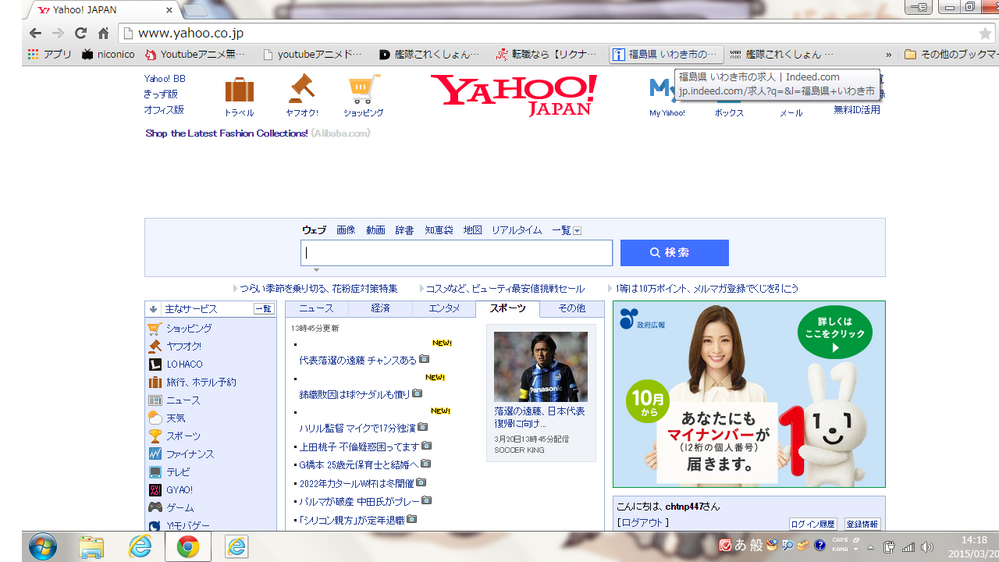Viewport: 999px width, 562px height.
Task: Open a new tab next to Yahoo! JAPAN
Action: [196, 10]
